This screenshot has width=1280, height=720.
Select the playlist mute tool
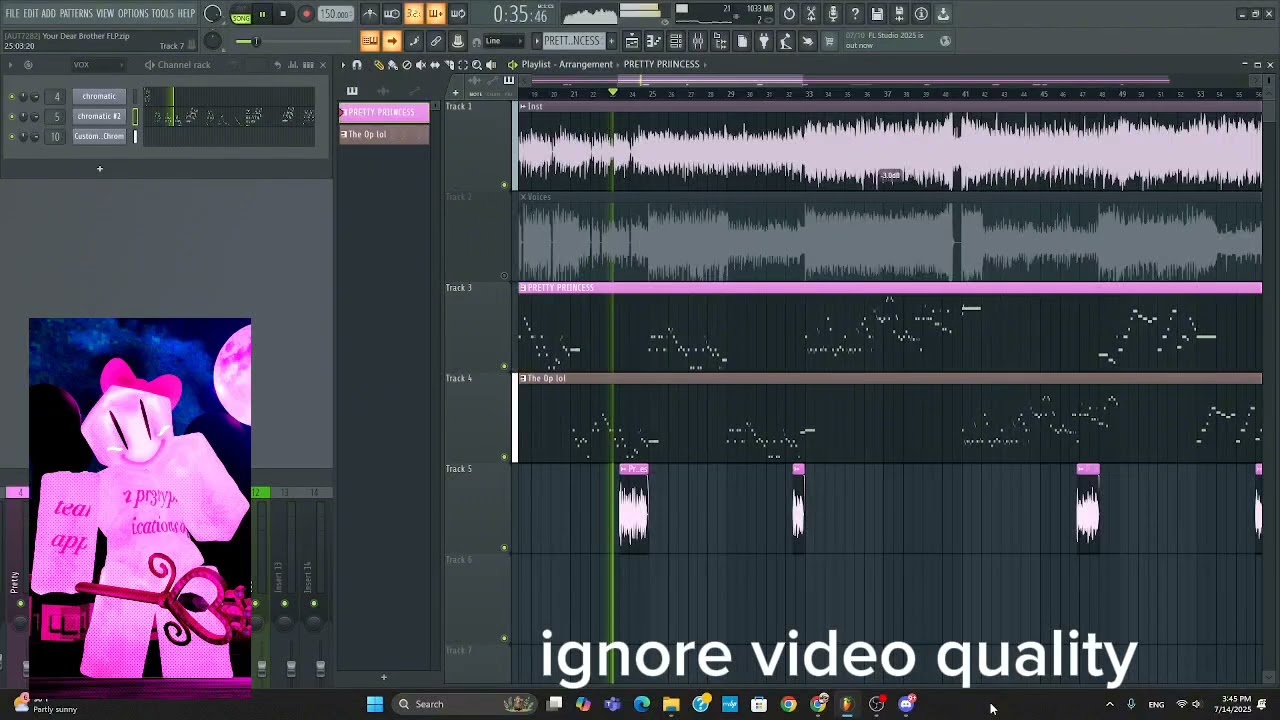tap(420, 65)
